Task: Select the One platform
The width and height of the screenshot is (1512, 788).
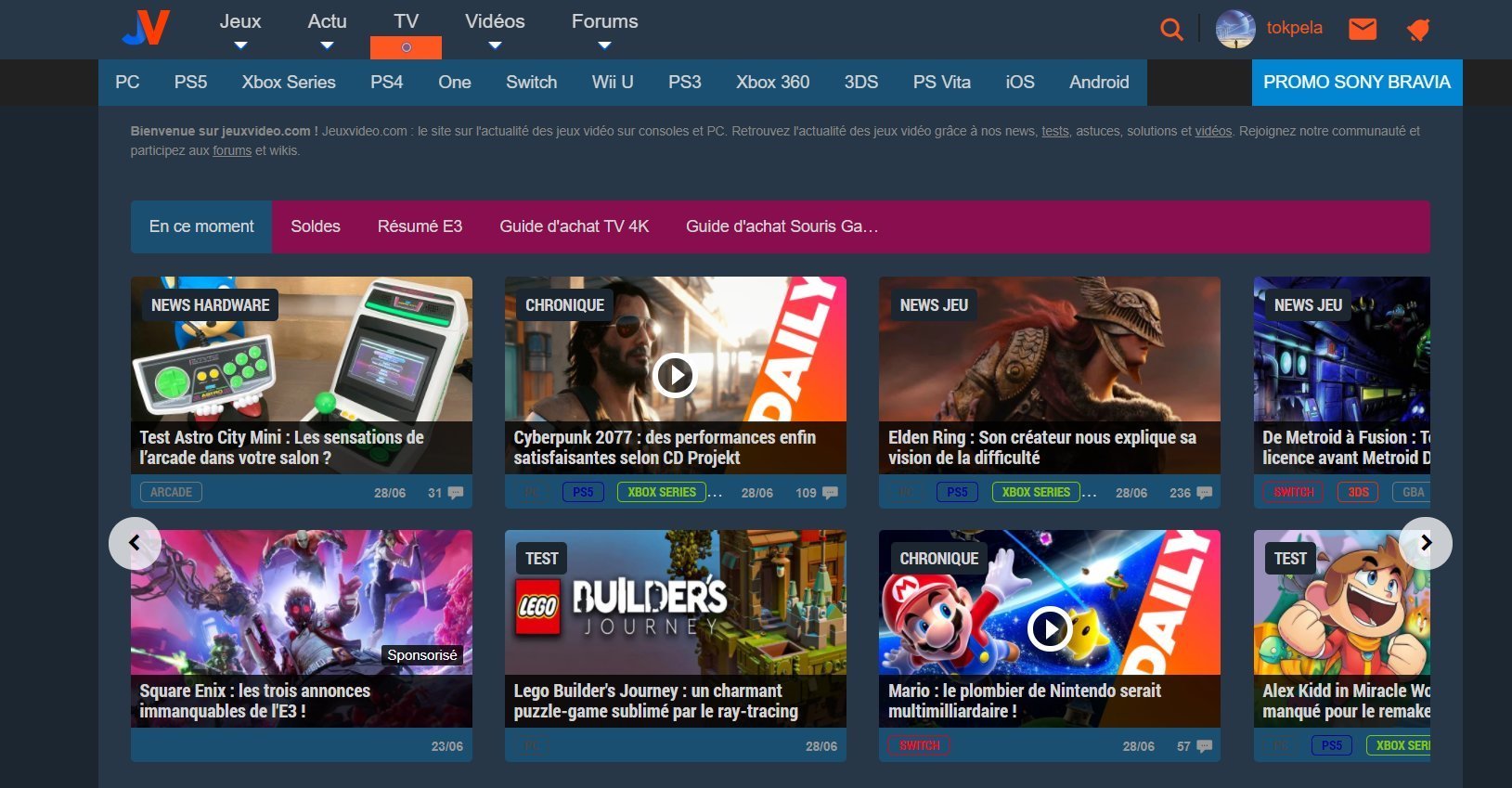Action: pyautogui.click(x=455, y=83)
